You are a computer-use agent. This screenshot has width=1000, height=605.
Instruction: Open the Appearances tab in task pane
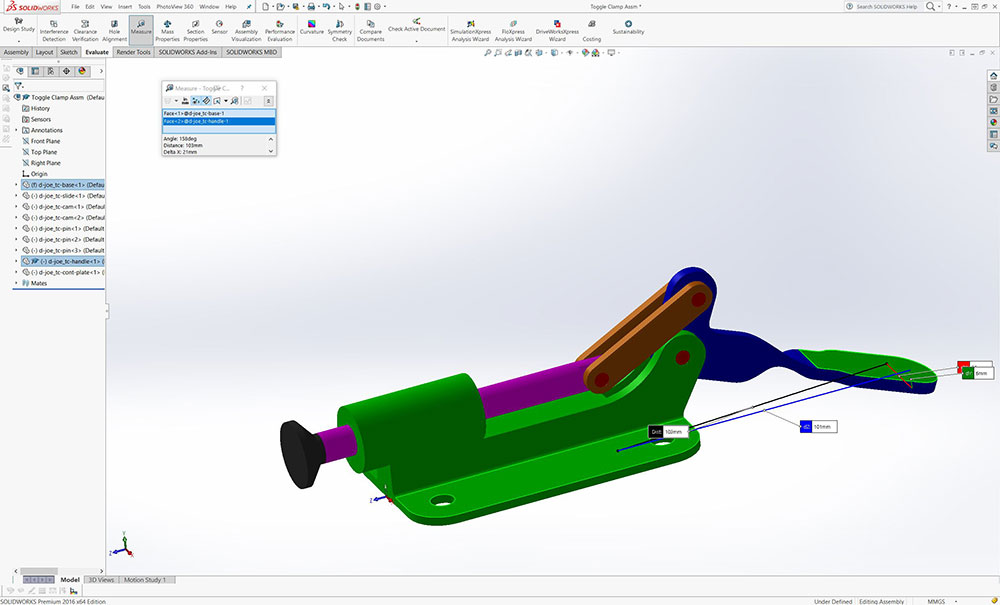[992, 122]
